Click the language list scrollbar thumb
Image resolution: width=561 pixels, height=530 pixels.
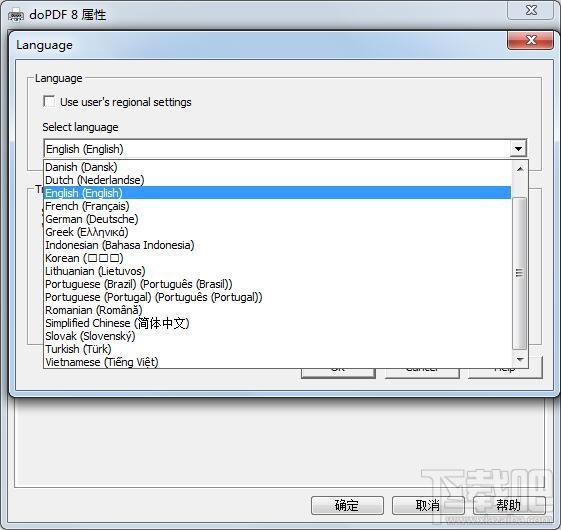519,273
